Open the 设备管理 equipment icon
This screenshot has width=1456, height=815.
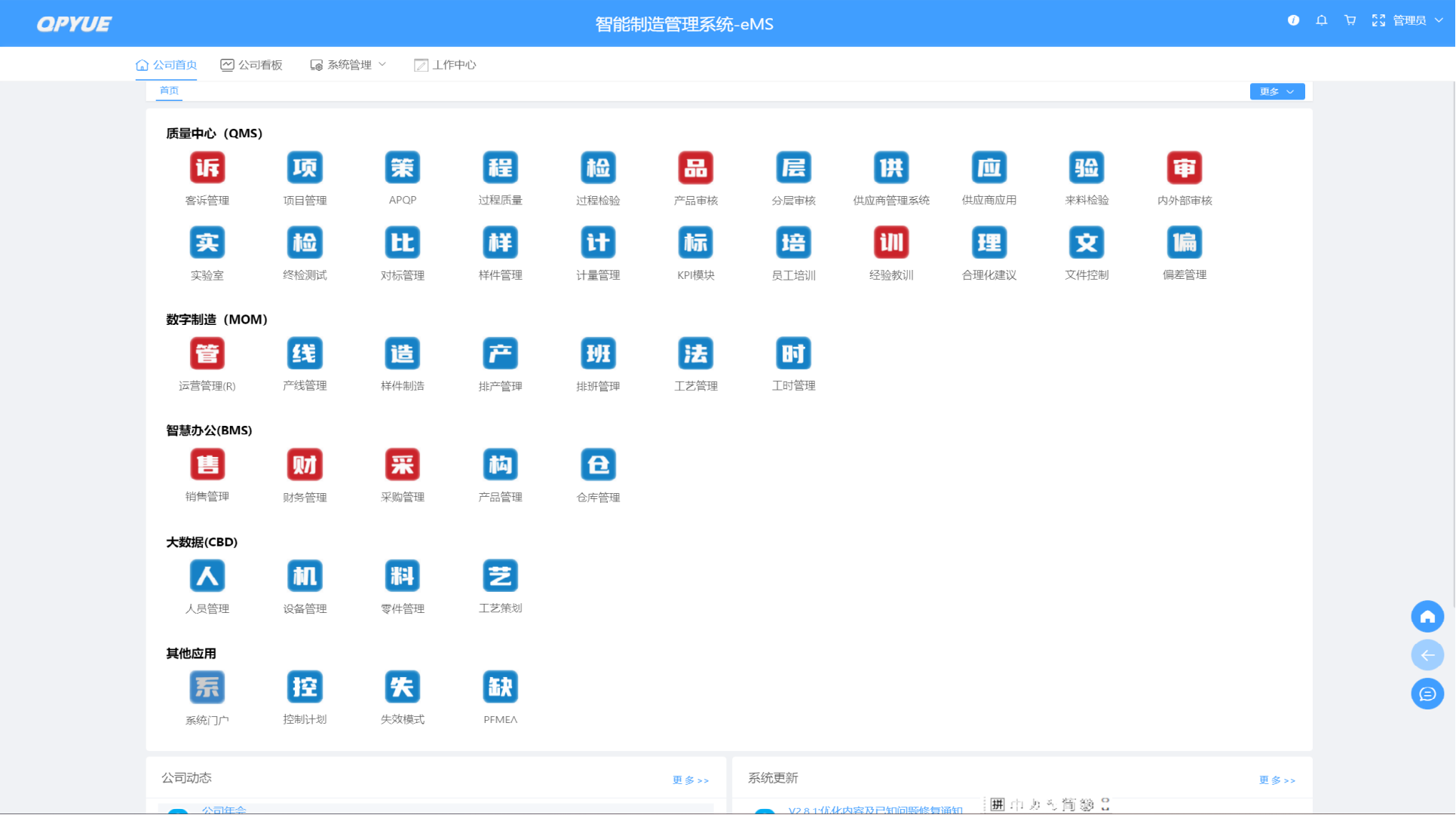[305, 577]
